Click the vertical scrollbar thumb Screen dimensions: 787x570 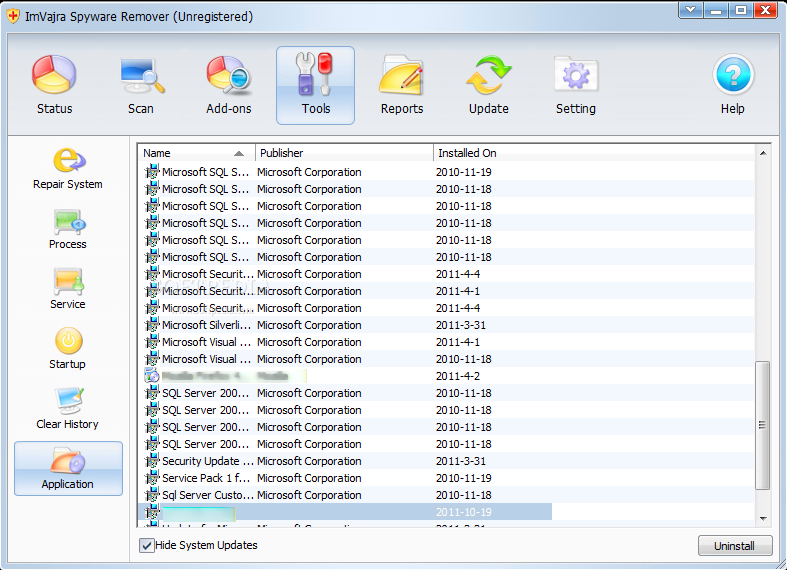click(763, 425)
